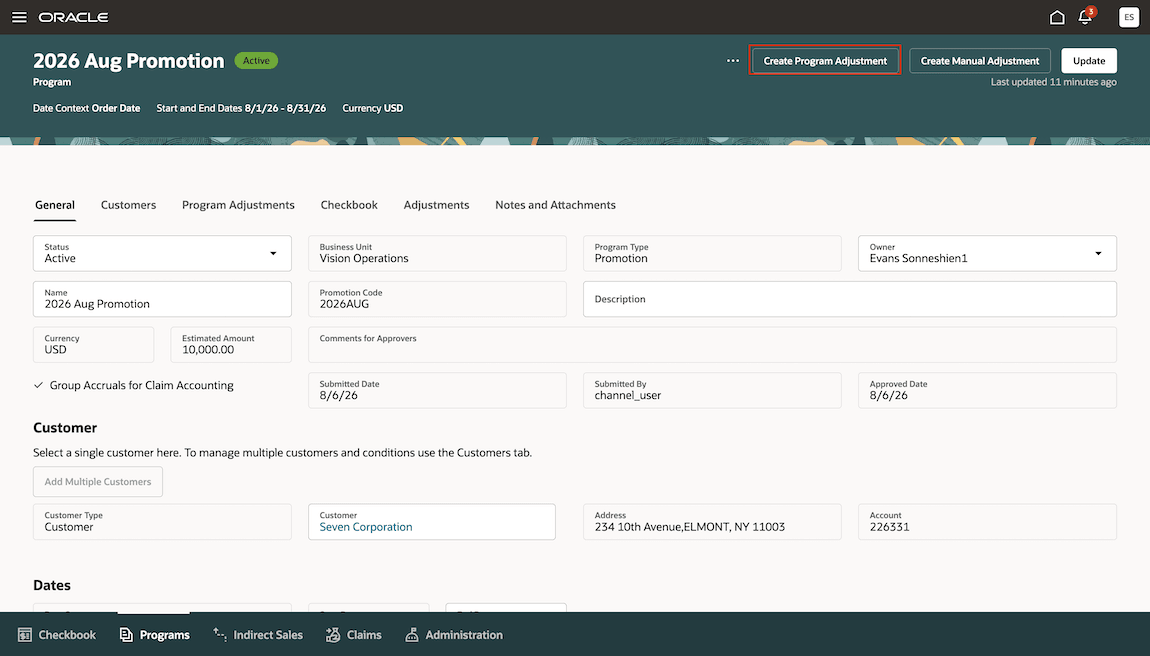Click the Approved Date field

[987, 390]
